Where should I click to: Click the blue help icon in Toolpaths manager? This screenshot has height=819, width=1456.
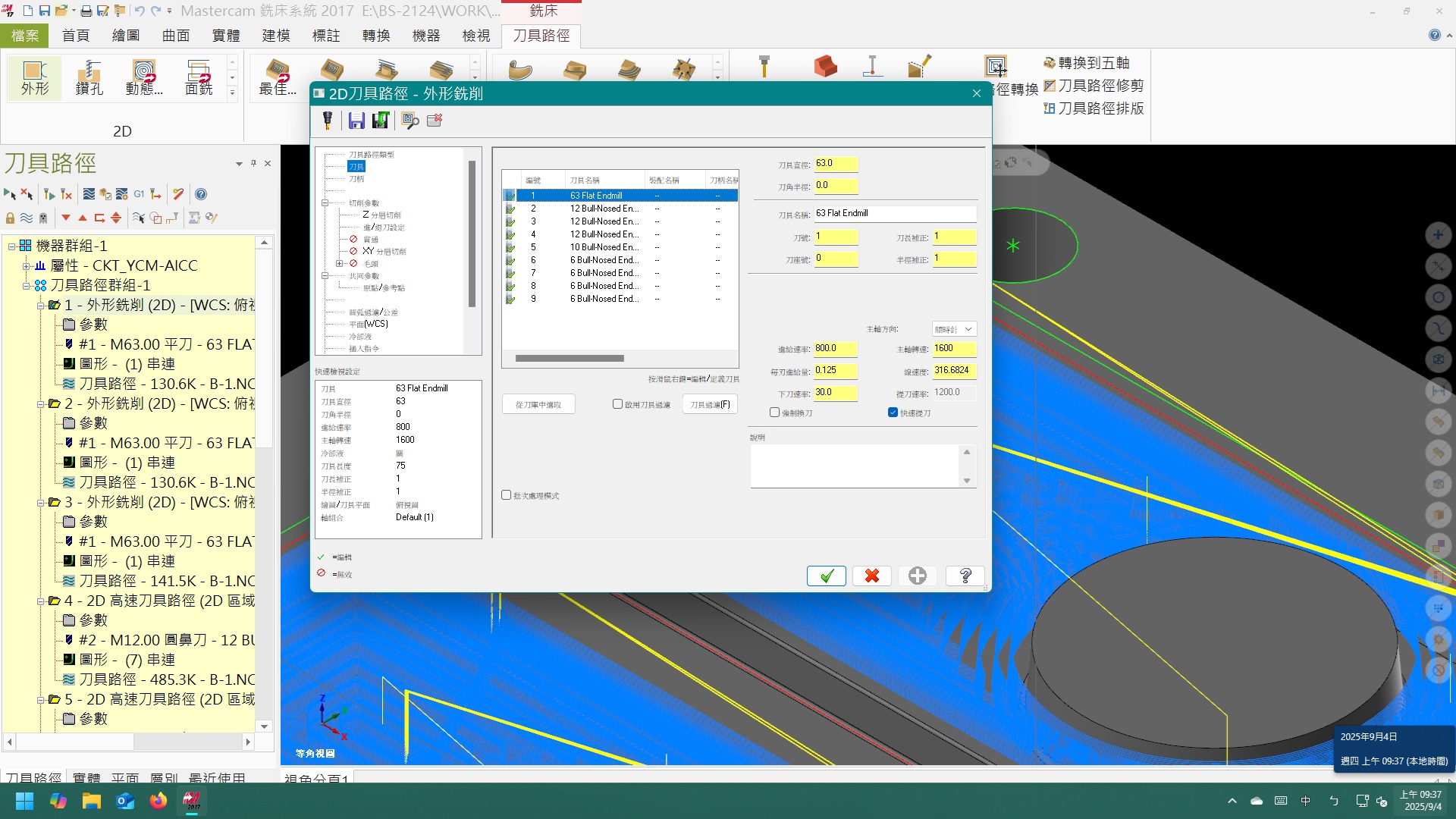(x=201, y=194)
